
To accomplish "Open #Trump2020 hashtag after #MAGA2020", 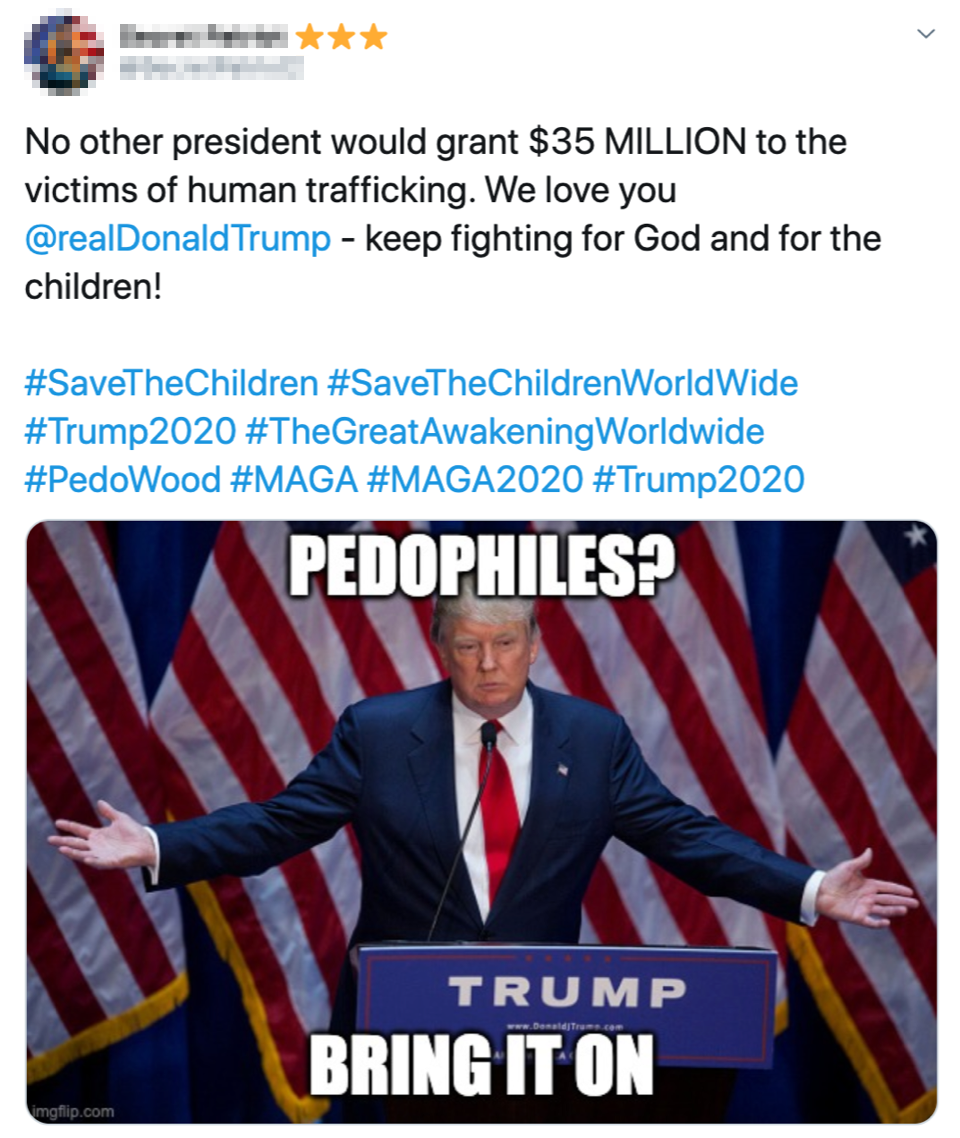I will click(x=699, y=480).
